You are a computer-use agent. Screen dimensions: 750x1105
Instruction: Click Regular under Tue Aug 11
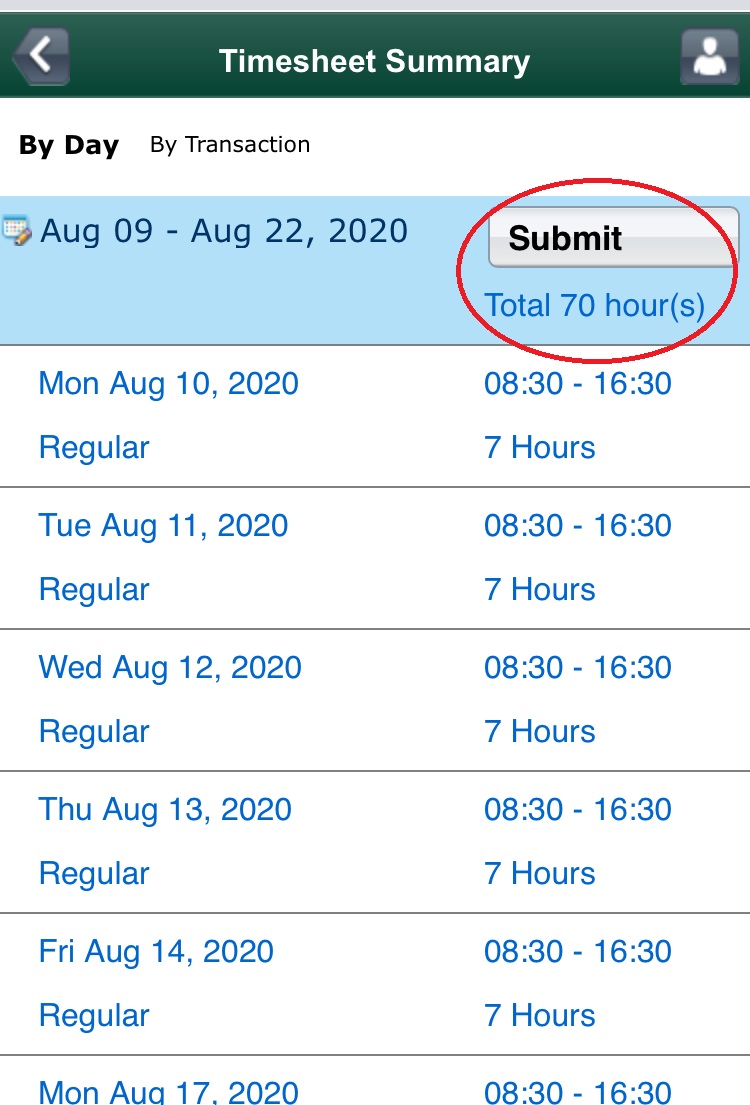pos(93,589)
